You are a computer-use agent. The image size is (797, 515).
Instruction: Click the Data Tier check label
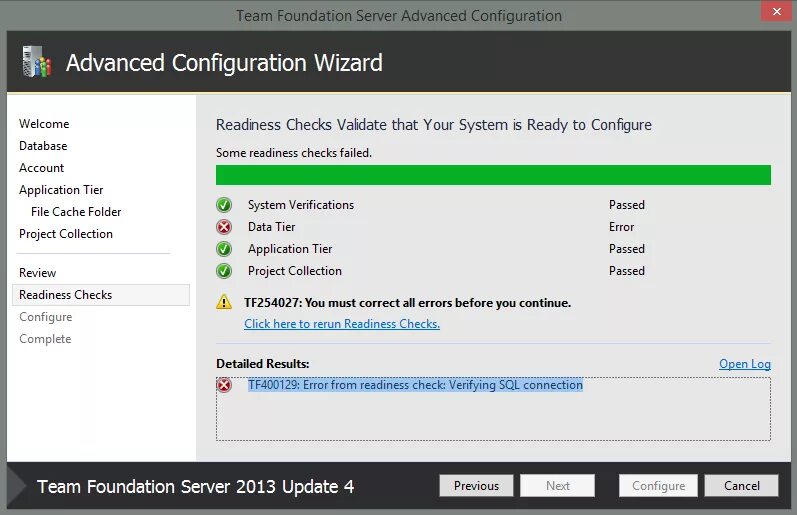[x=271, y=227]
